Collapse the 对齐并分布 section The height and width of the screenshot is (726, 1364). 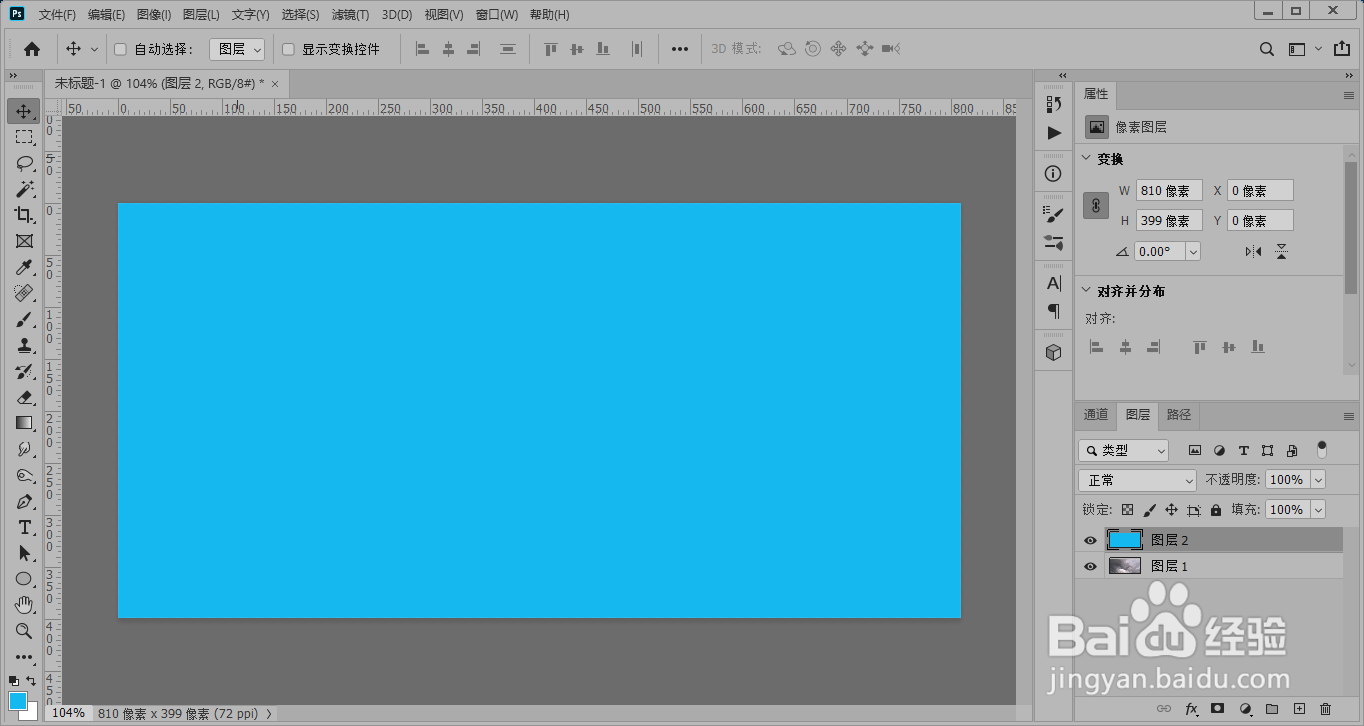1087,291
